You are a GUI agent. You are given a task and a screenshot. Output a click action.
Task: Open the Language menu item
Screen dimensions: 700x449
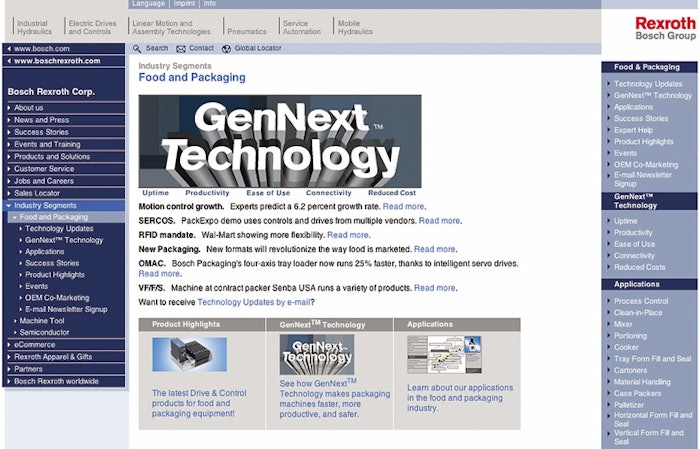coord(149,4)
